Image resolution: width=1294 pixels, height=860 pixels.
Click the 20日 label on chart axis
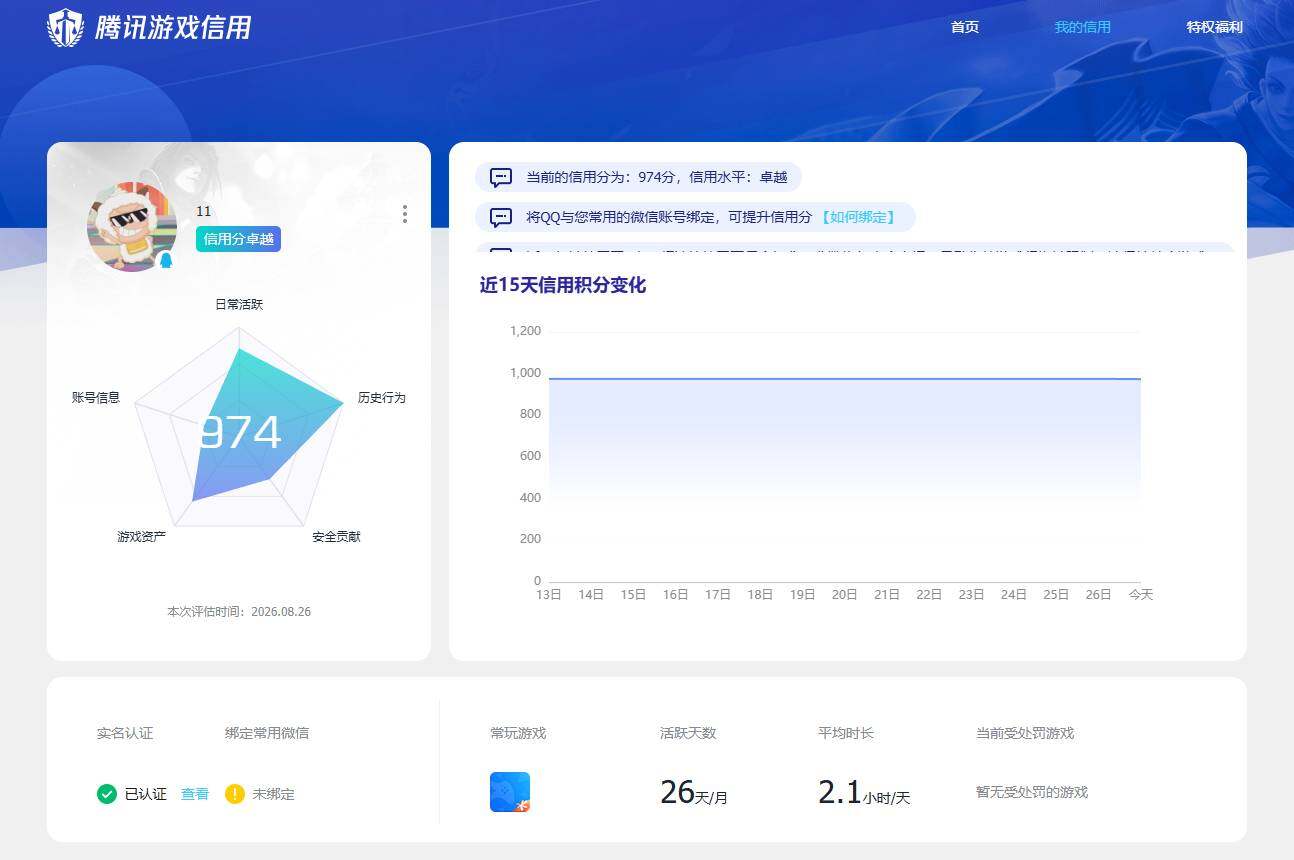pyautogui.click(x=845, y=594)
